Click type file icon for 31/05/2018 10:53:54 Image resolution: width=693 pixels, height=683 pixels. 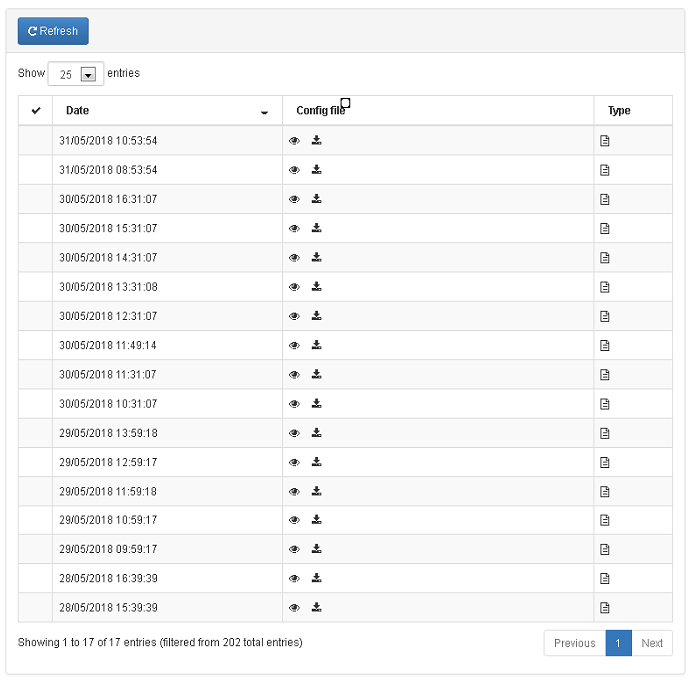[x=605, y=141]
